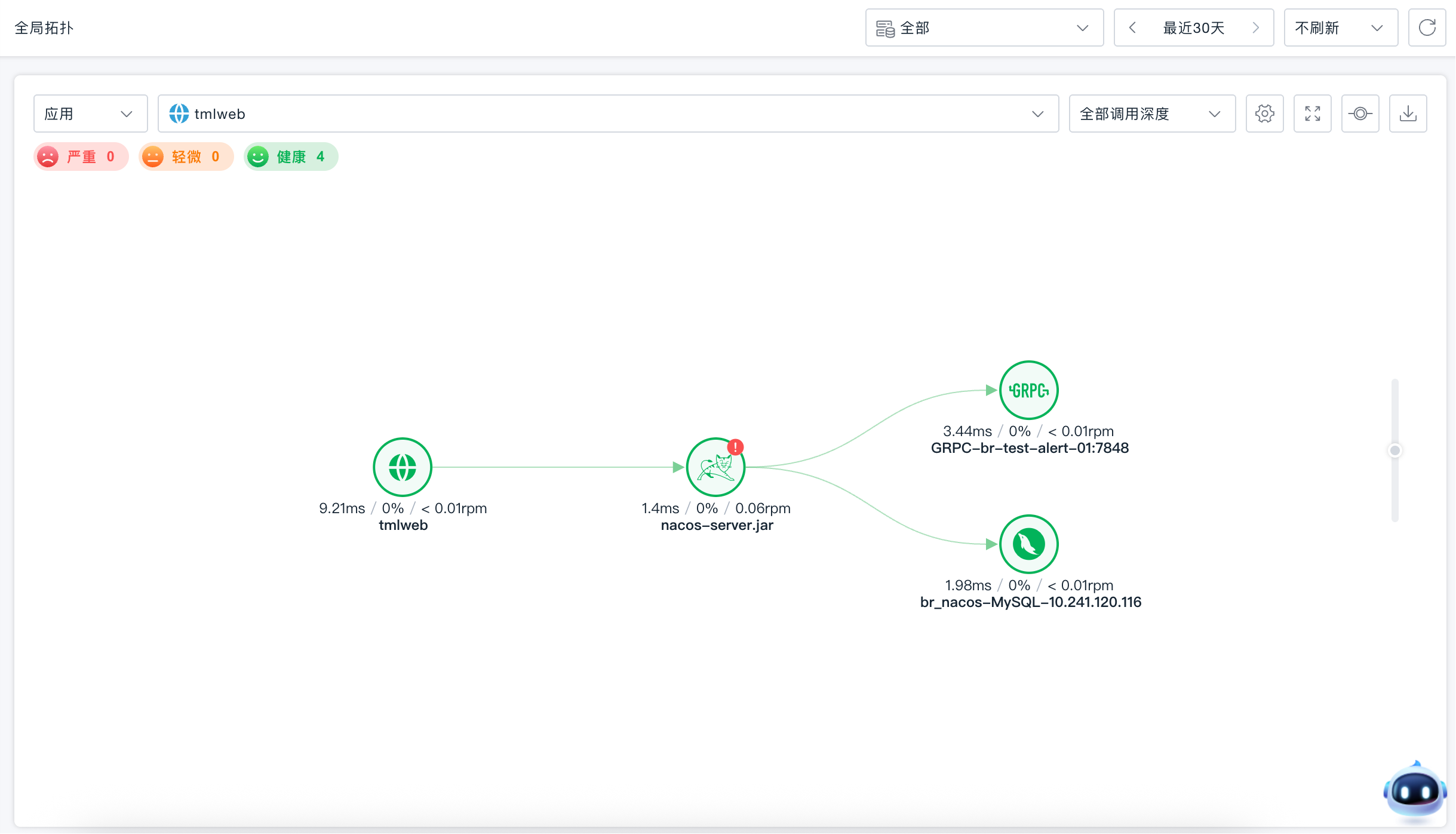1456x834 pixels.
Task: Click the fullscreen expand icon
Action: click(x=1312, y=114)
